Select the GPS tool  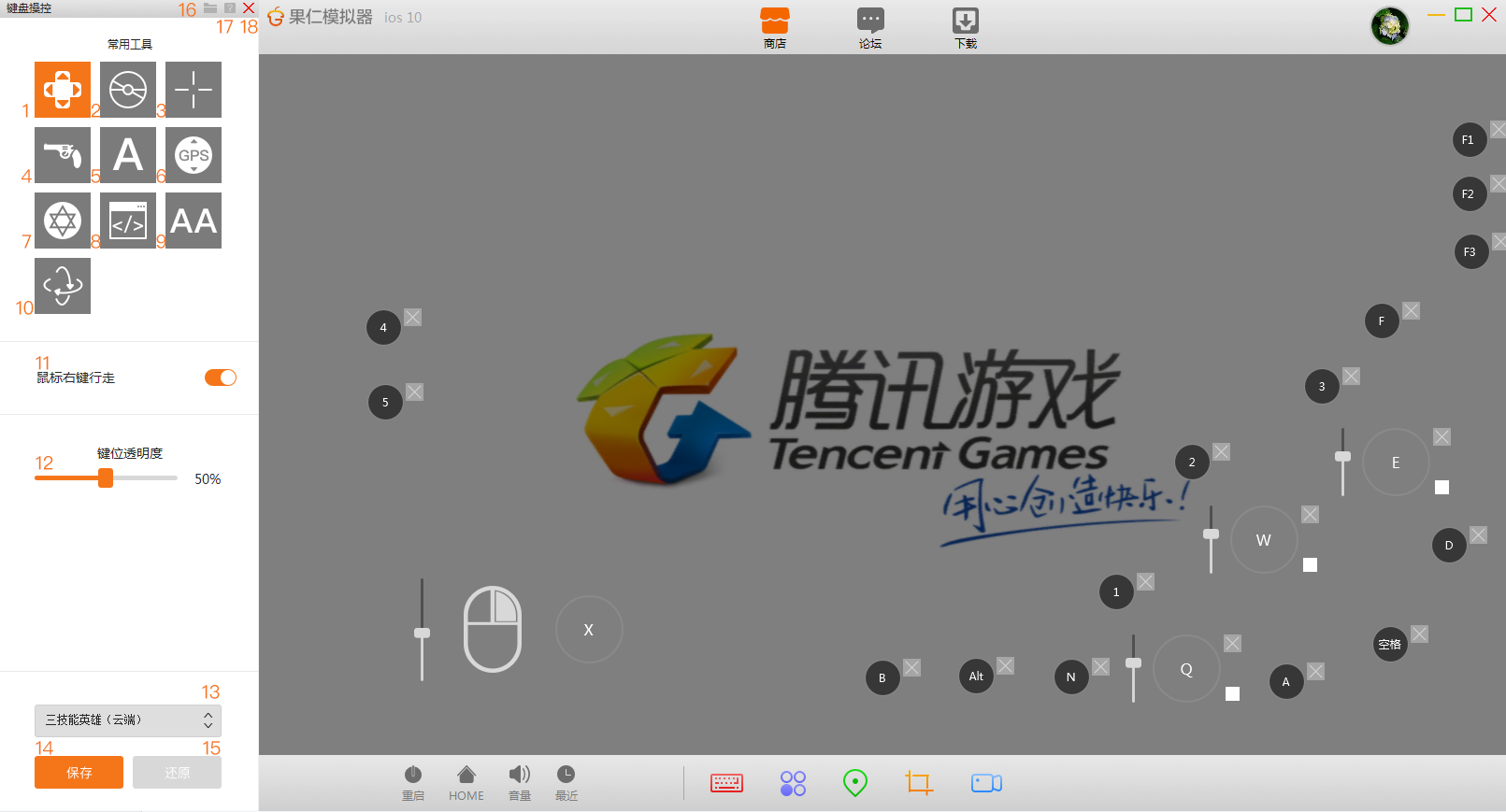pos(194,155)
